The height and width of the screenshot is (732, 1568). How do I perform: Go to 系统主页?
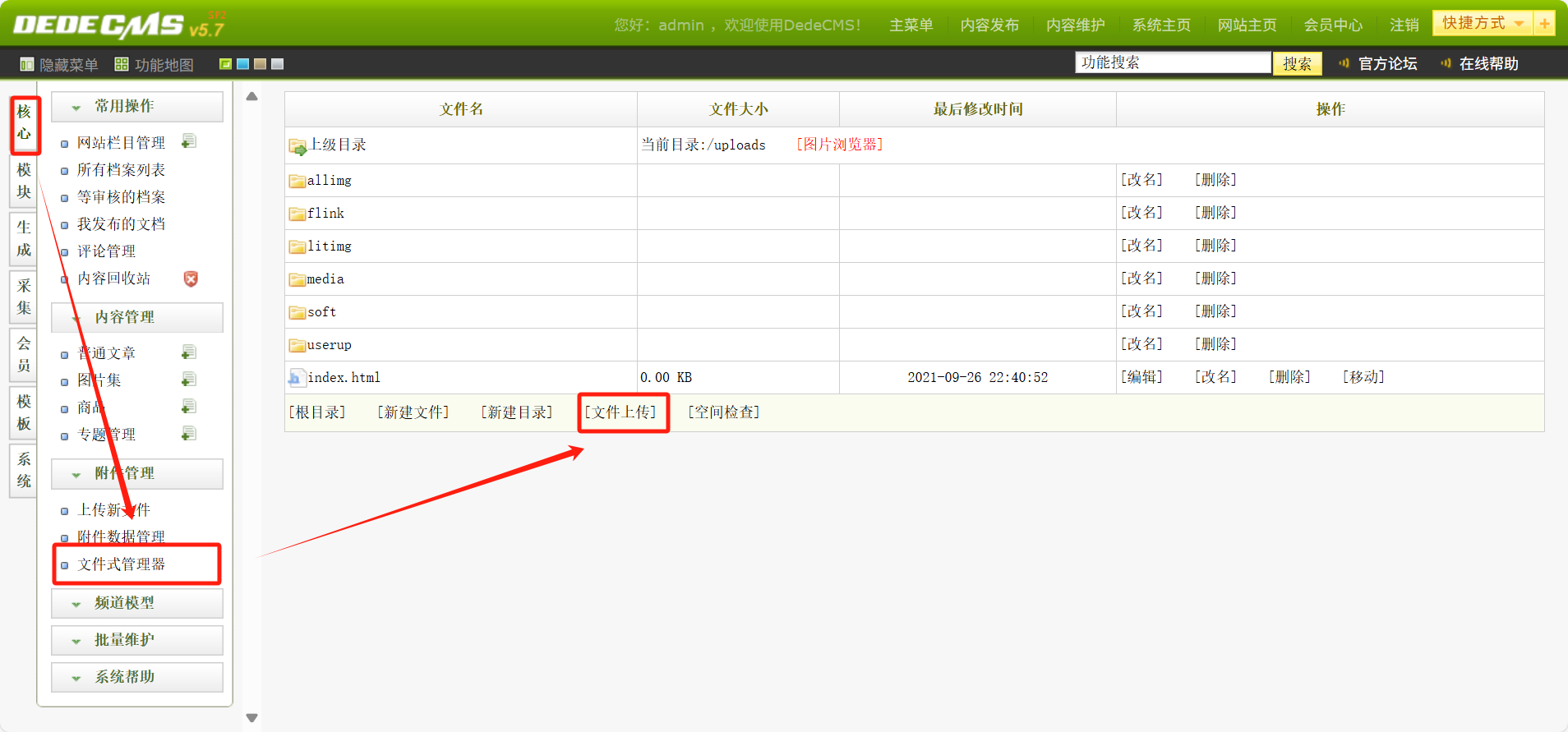tap(1161, 25)
